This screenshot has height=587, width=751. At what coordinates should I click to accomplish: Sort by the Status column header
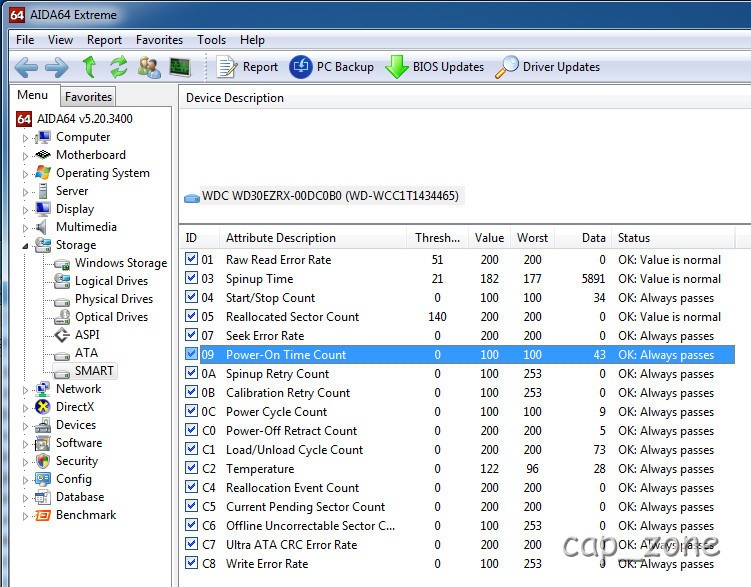[x=673, y=238]
